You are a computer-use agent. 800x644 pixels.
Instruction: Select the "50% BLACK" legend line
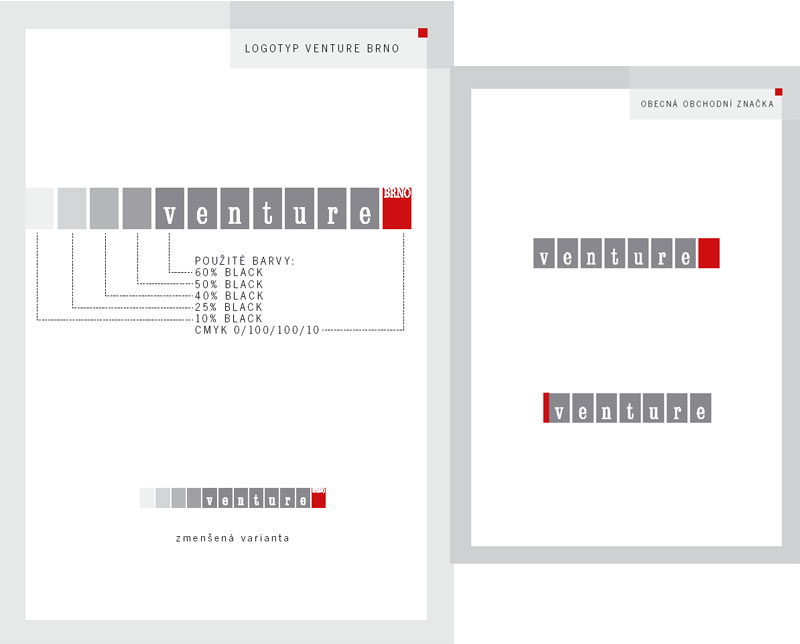(x=229, y=284)
